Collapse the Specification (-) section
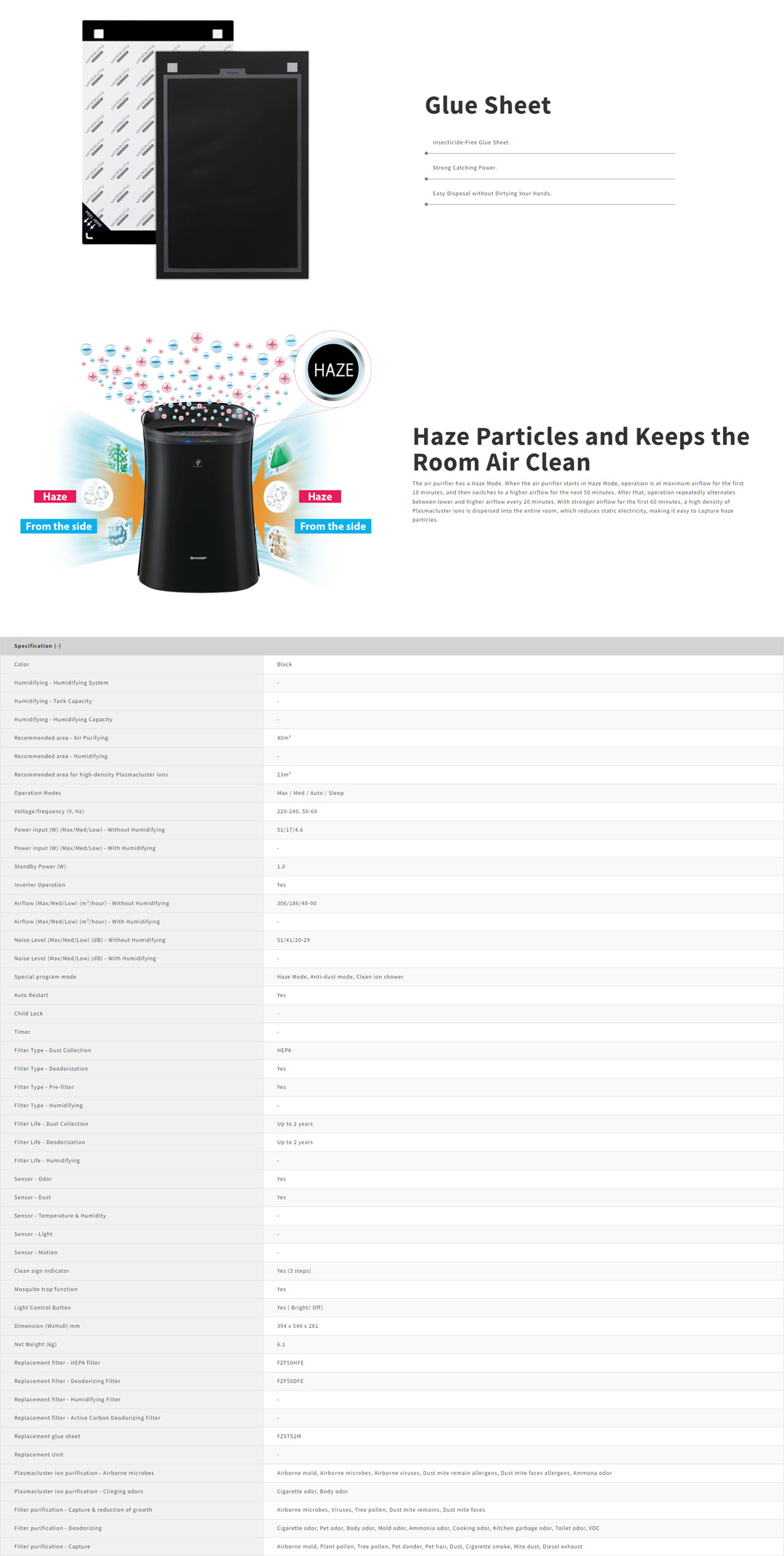This screenshot has height=1556, width=784. (38, 645)
